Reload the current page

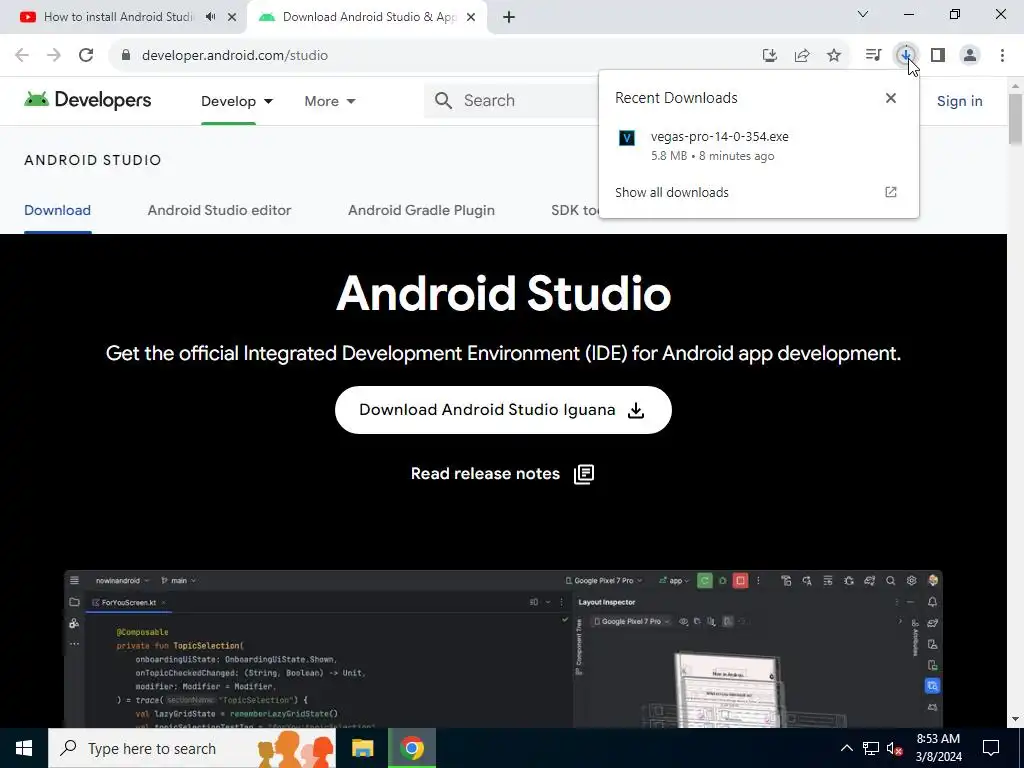[86, 55]
